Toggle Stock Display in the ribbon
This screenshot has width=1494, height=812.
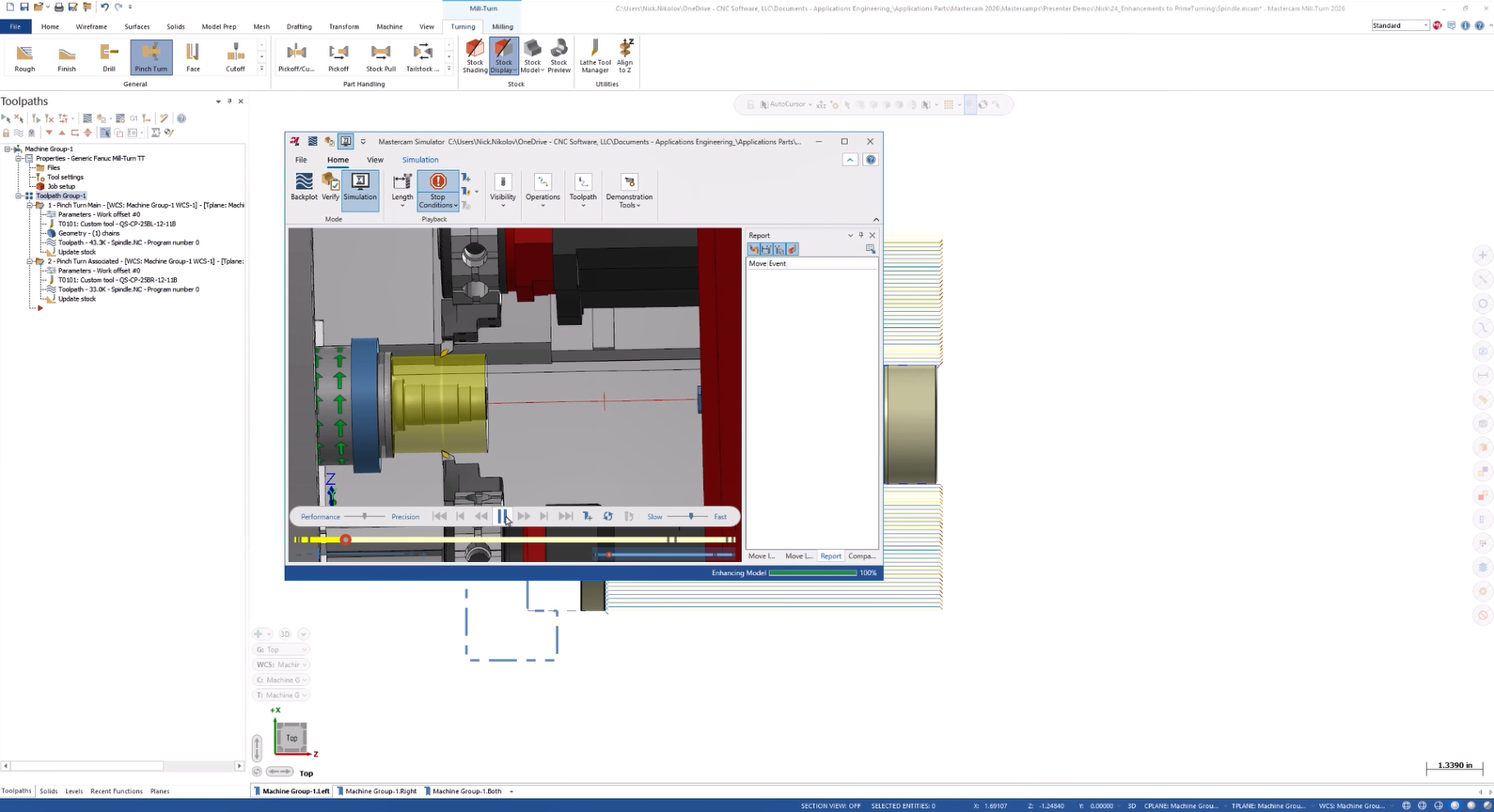tap(504, 56)
